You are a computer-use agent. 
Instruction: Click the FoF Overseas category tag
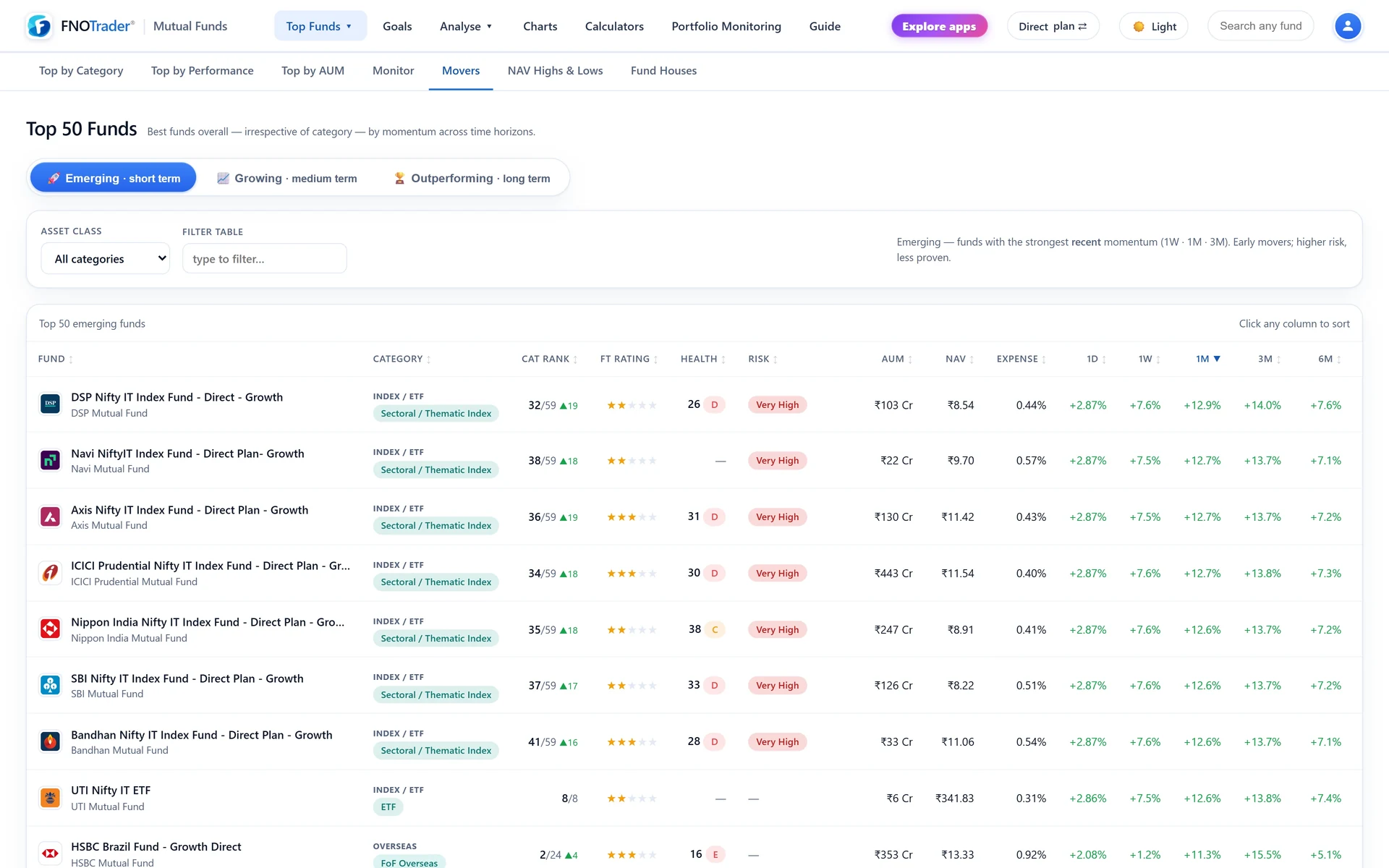[x=409, y=862]
